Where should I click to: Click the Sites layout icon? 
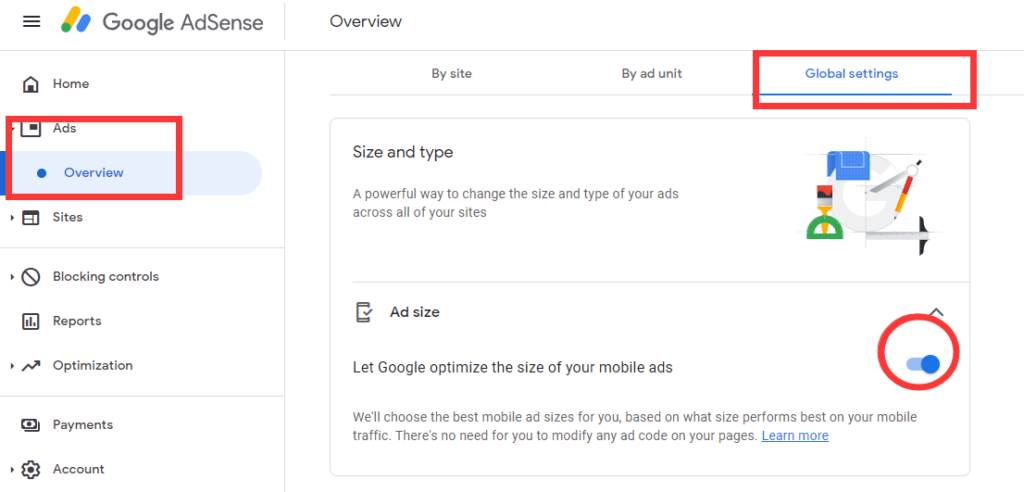pyautogui.click(x=31, y=218)
